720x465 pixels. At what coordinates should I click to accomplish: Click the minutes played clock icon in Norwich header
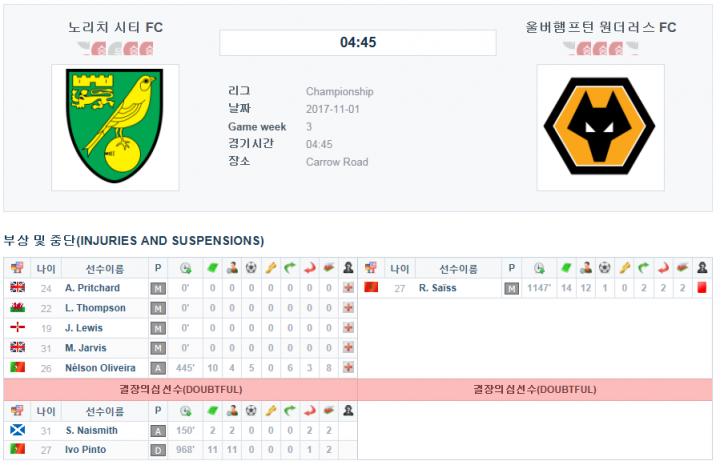pyautogui.click(x=186, y=268)
